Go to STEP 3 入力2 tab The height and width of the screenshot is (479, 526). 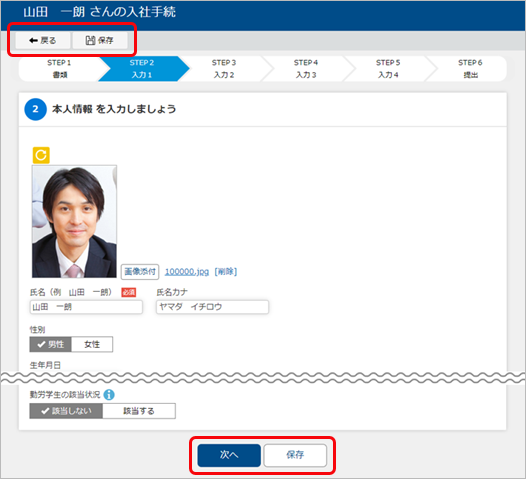224,69
